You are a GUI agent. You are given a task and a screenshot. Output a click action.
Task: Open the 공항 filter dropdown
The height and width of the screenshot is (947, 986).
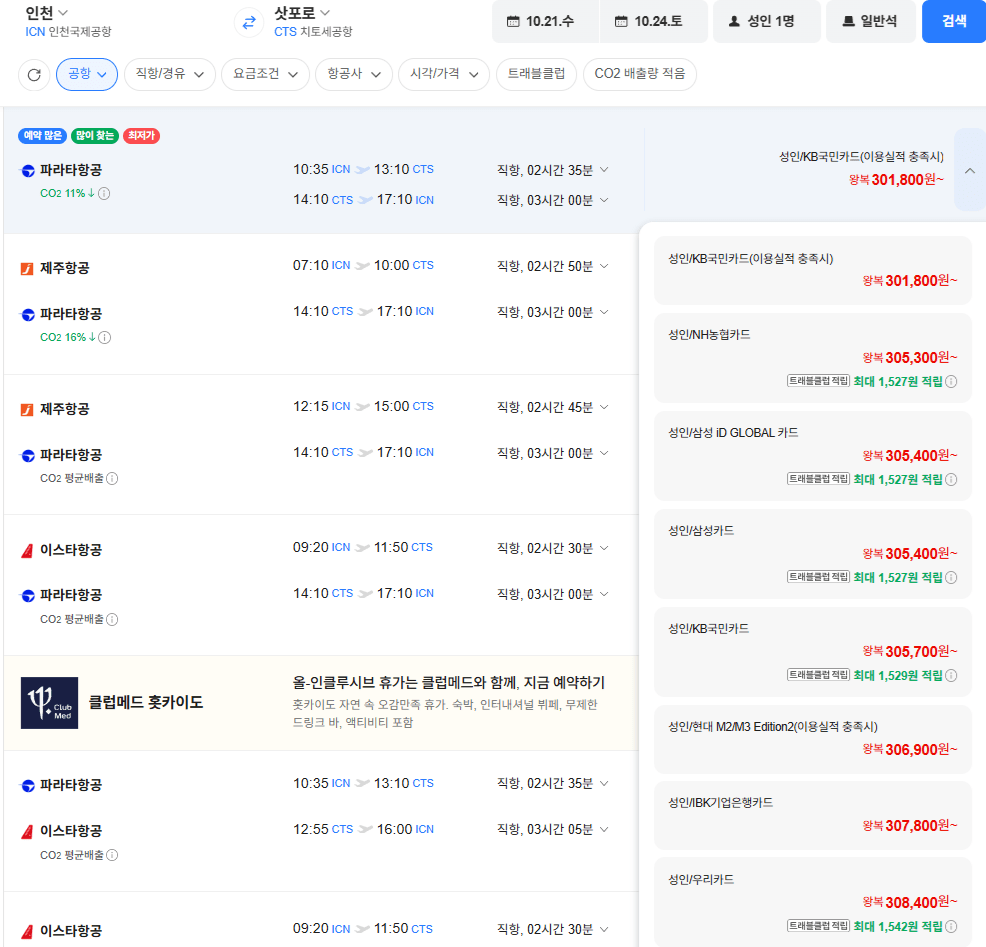(x=87, y=74)
